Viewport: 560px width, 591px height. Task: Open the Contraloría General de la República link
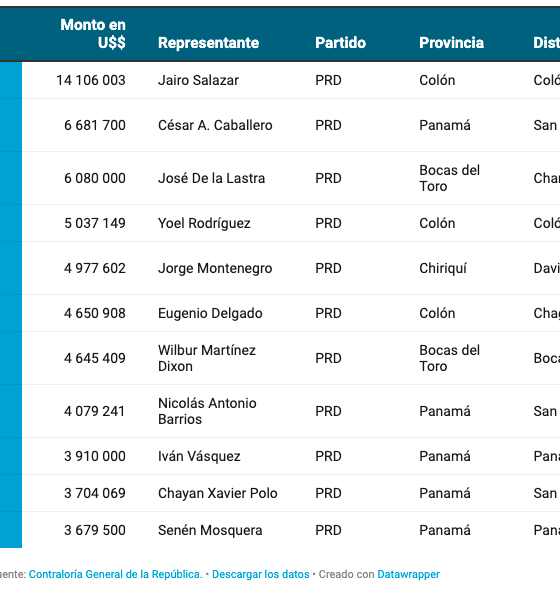click(x=115, y=574)
